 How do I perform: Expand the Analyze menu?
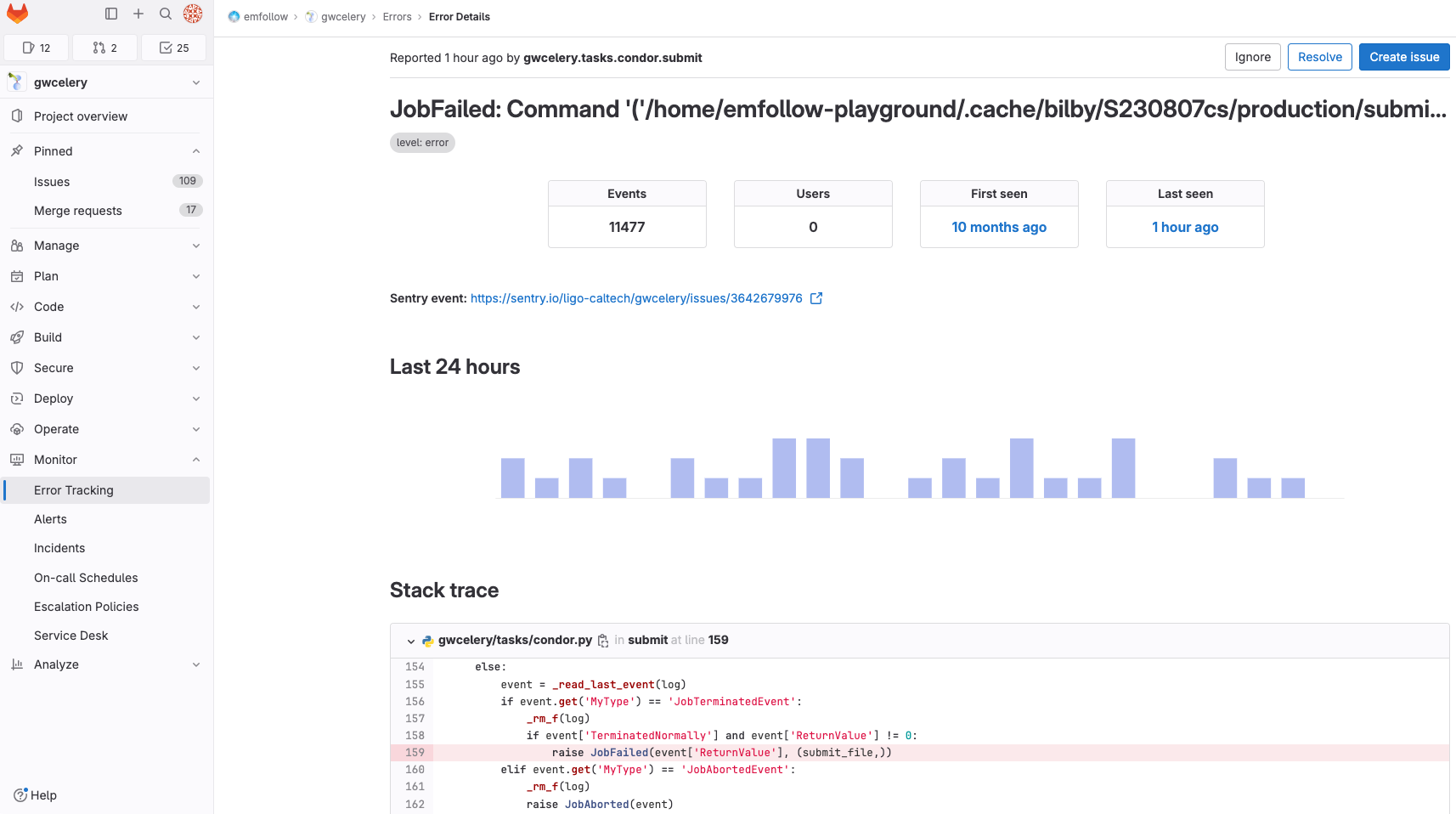(x=106, y=664)
